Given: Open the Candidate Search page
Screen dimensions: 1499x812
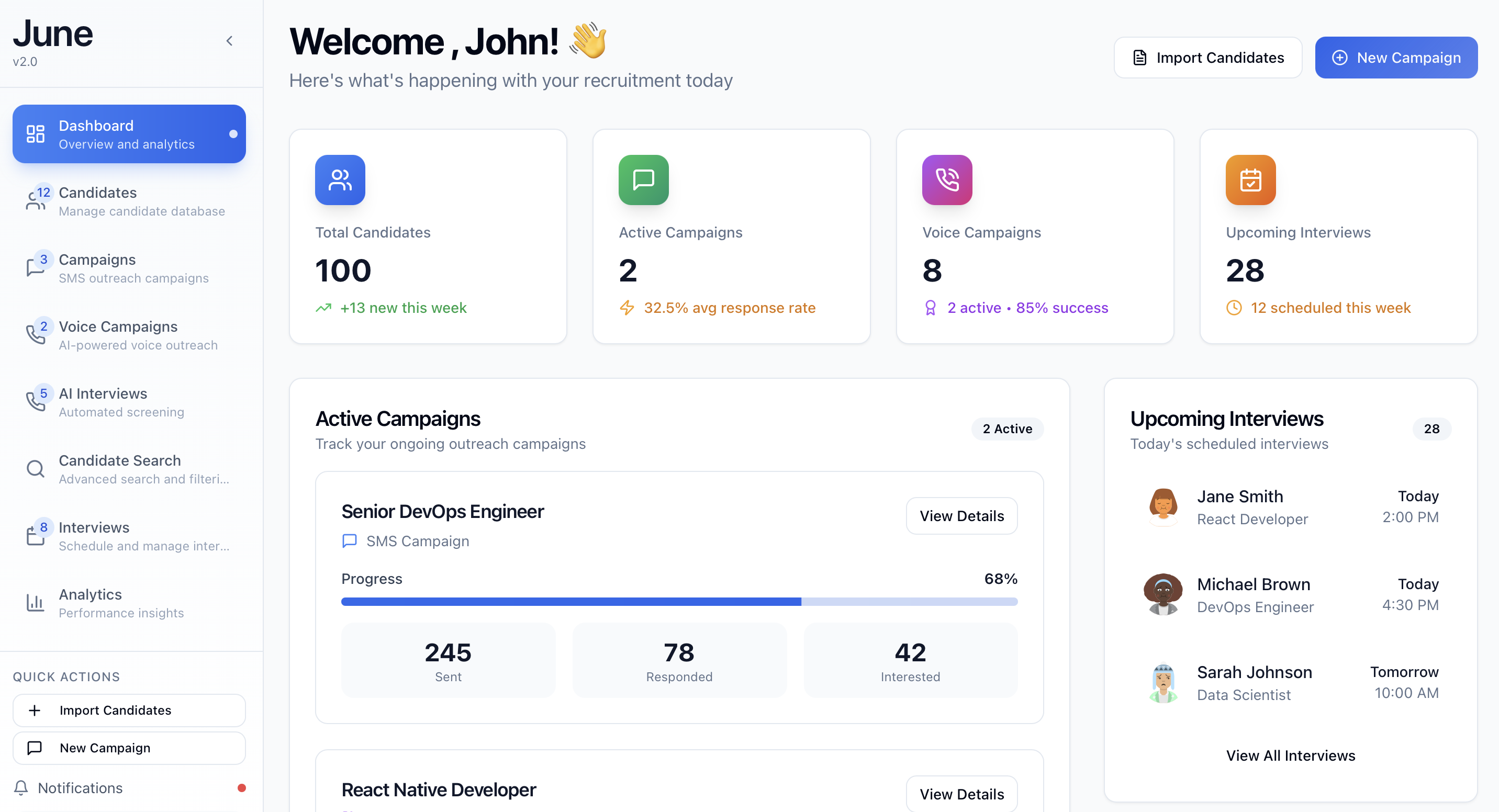Looking at the screenshot, I should point(129,469).
